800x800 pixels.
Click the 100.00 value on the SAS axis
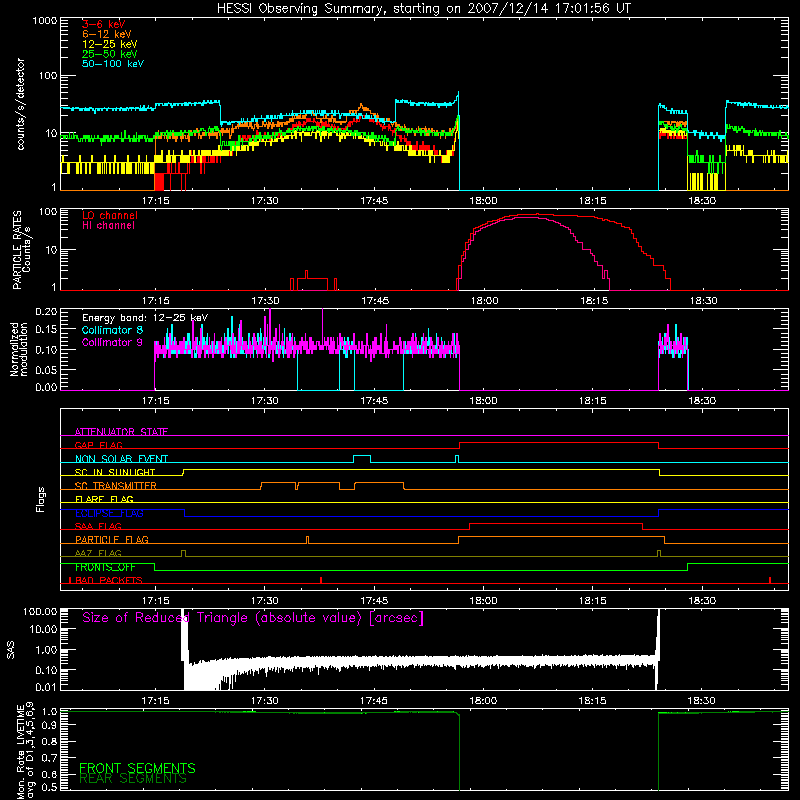pos(40,611)
